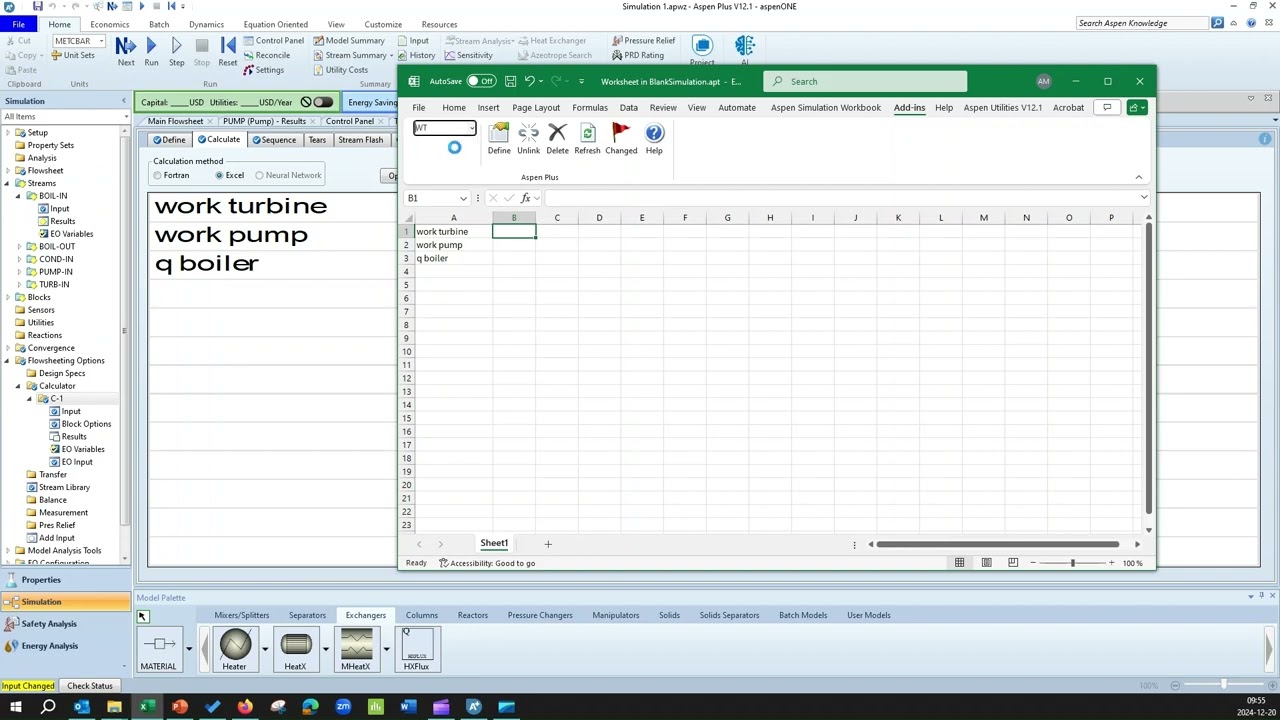Select the Heater model in palette
This screenshot has height=720, width=1280.
coord(234,649)
